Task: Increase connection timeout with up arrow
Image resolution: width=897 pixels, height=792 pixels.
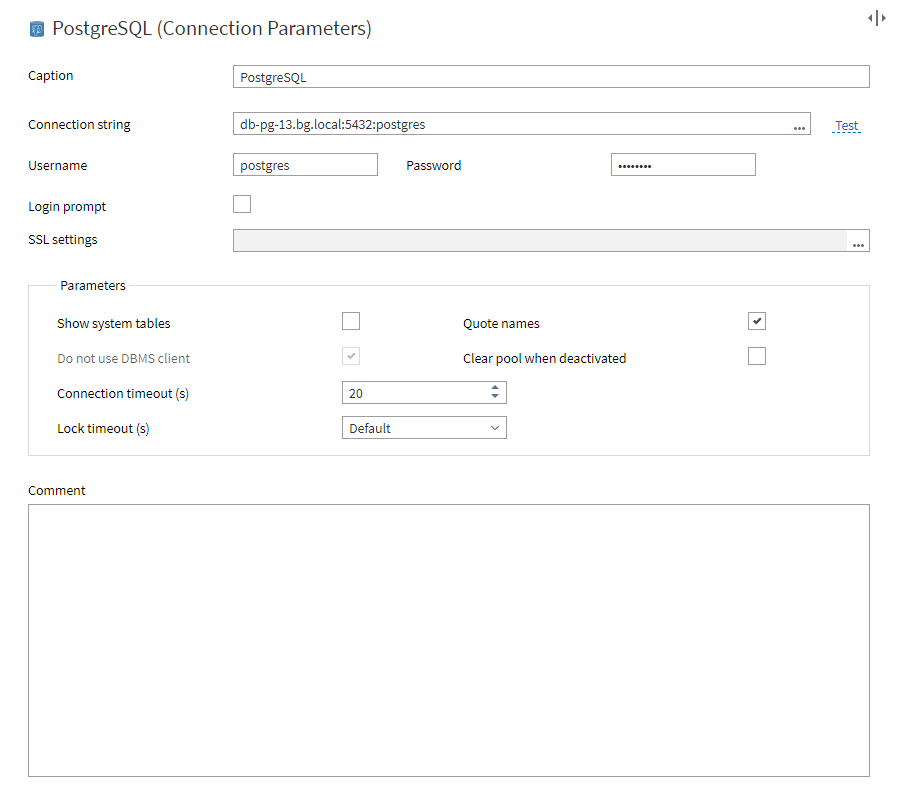Action: click(495, 387)
